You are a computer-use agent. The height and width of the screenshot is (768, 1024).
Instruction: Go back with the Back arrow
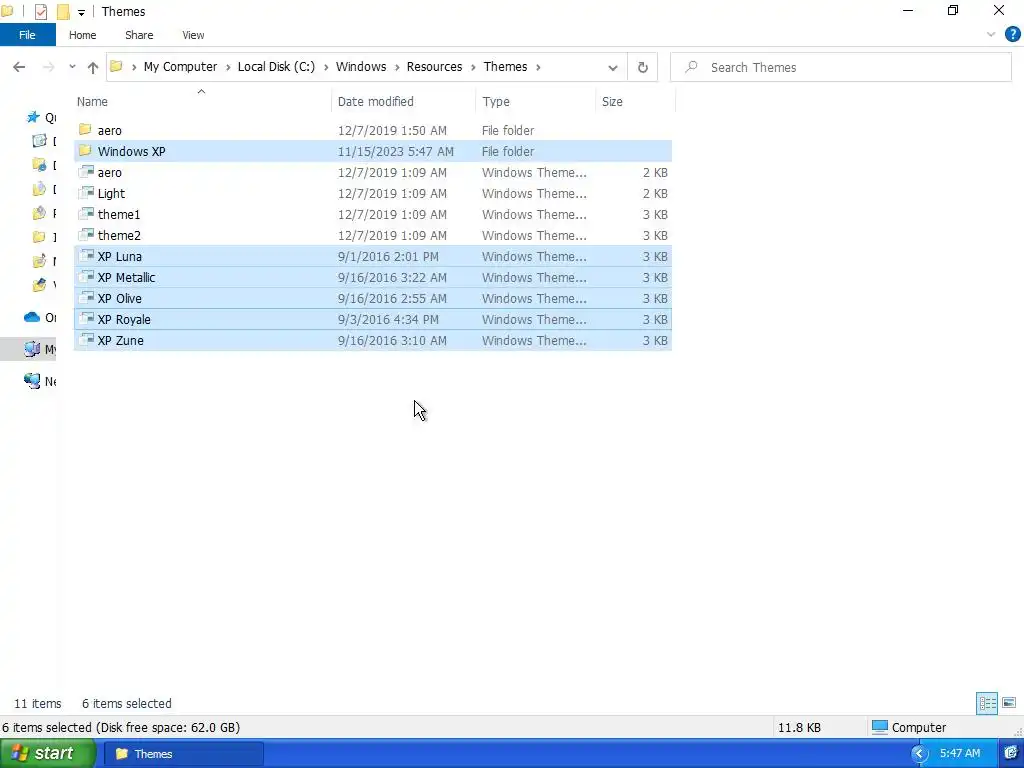(19, 67)
